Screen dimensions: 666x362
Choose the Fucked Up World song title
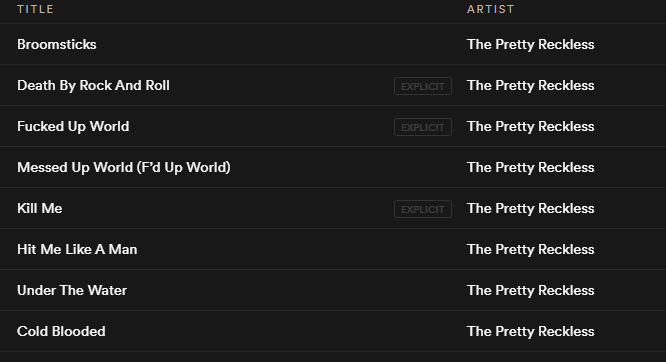pos(73,127)
